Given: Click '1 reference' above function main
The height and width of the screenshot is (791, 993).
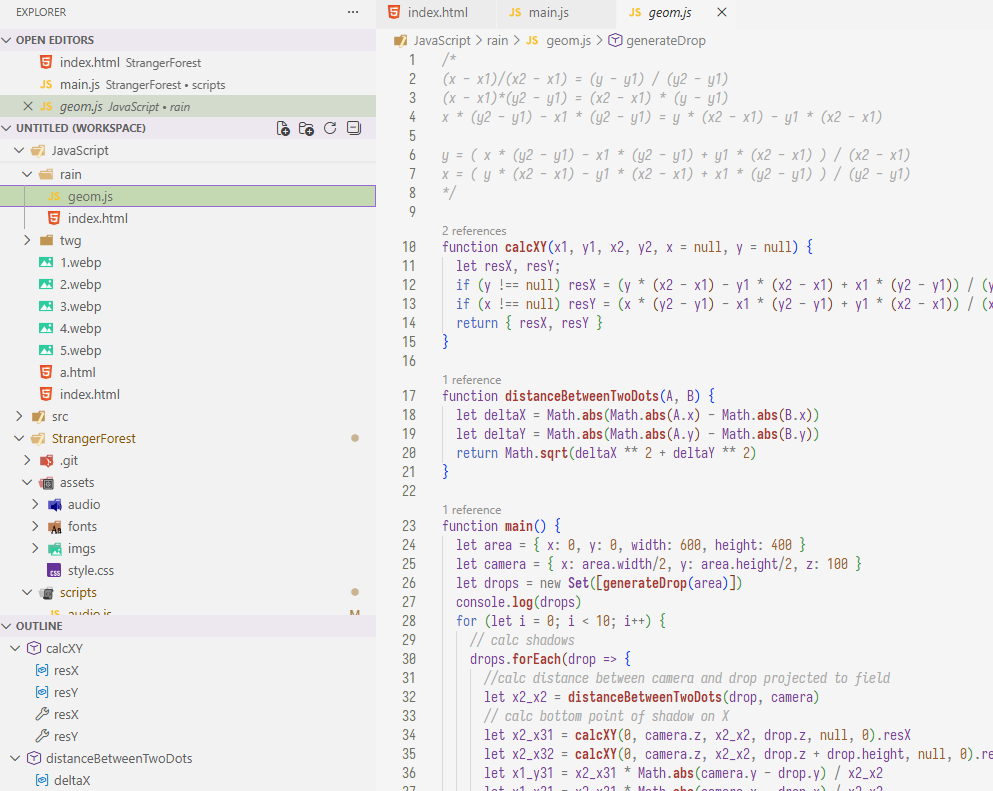Looking at the screenshot, I should (472, 510).
